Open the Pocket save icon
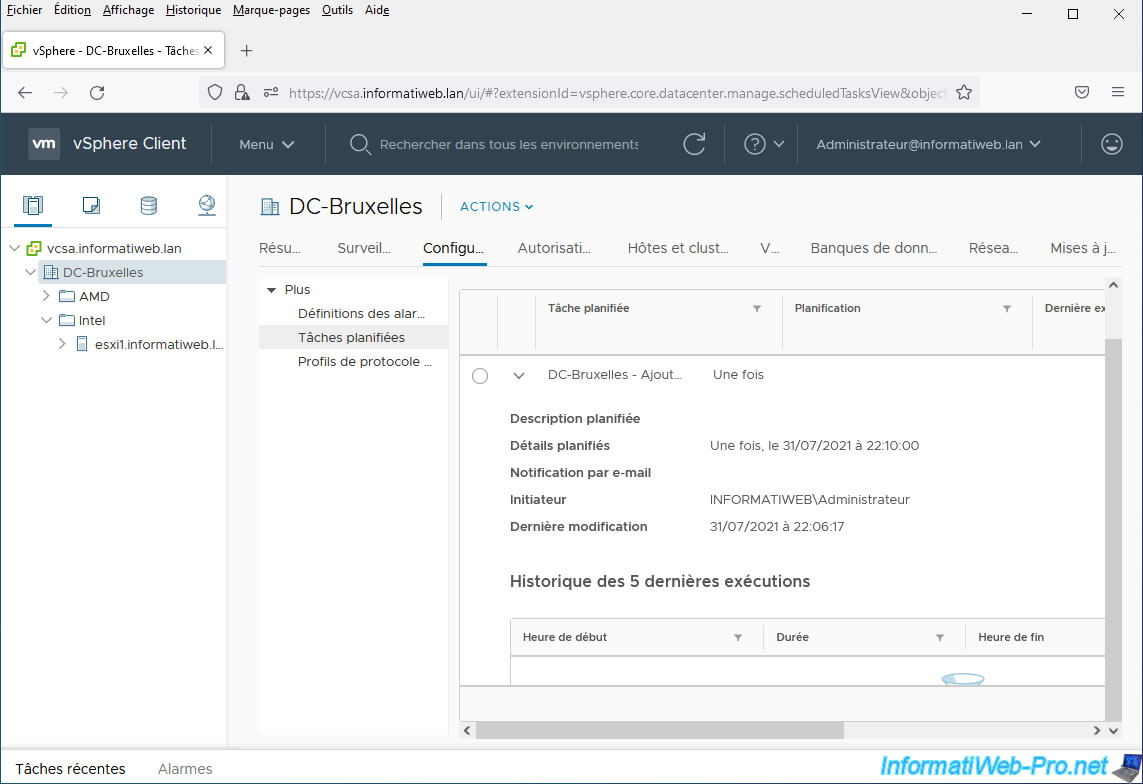The image size is (1143, 784). (x=1082, y=93)
